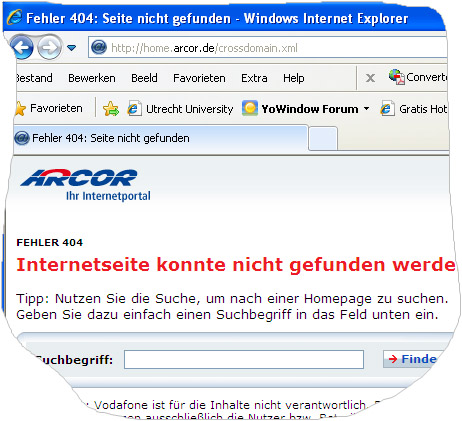Close the toolbar with the X icon

coord(370,78)
